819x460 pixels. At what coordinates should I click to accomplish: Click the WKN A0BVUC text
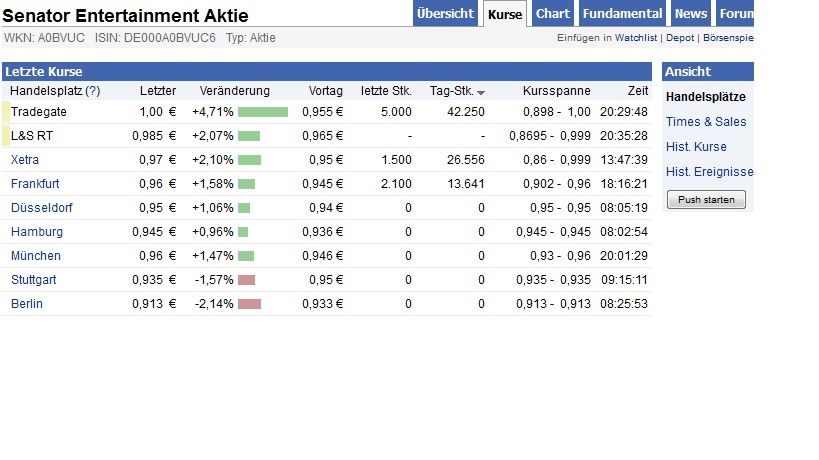click(x=44, y=38)
